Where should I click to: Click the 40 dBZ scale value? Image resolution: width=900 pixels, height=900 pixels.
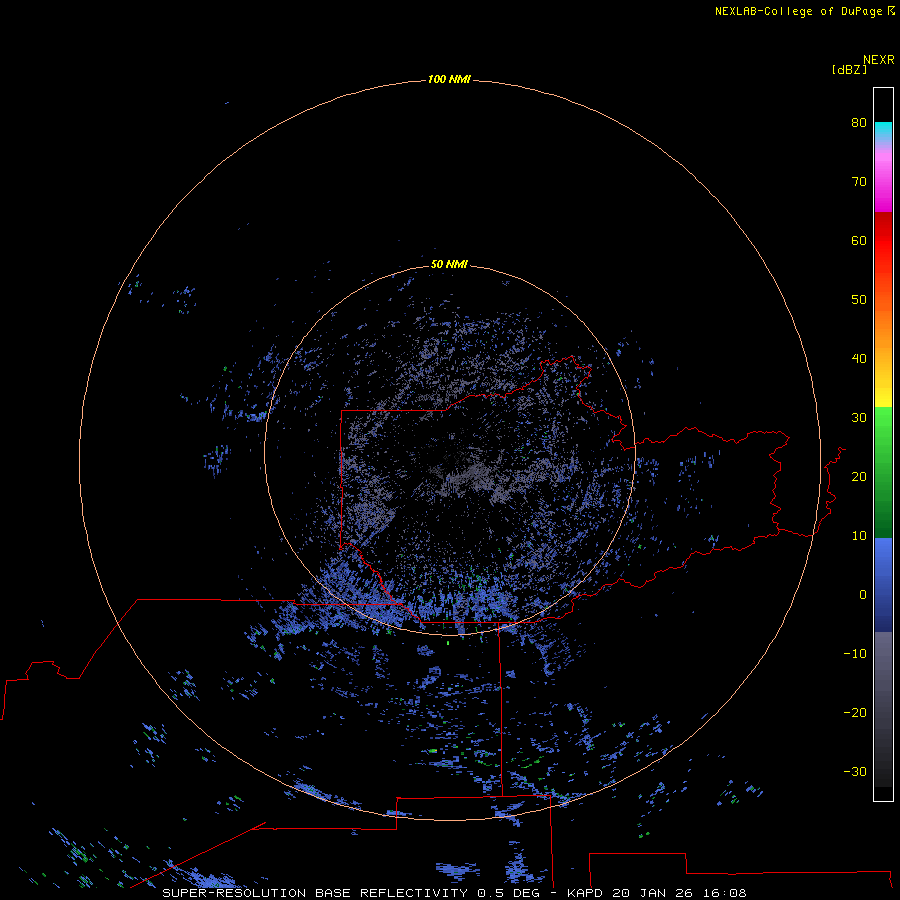[x=859, y=359]
